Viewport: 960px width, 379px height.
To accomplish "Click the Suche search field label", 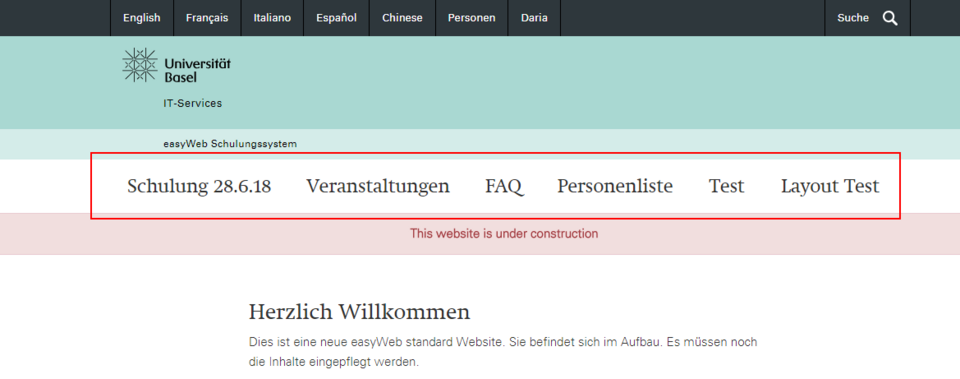I will (x=853, y=18).
